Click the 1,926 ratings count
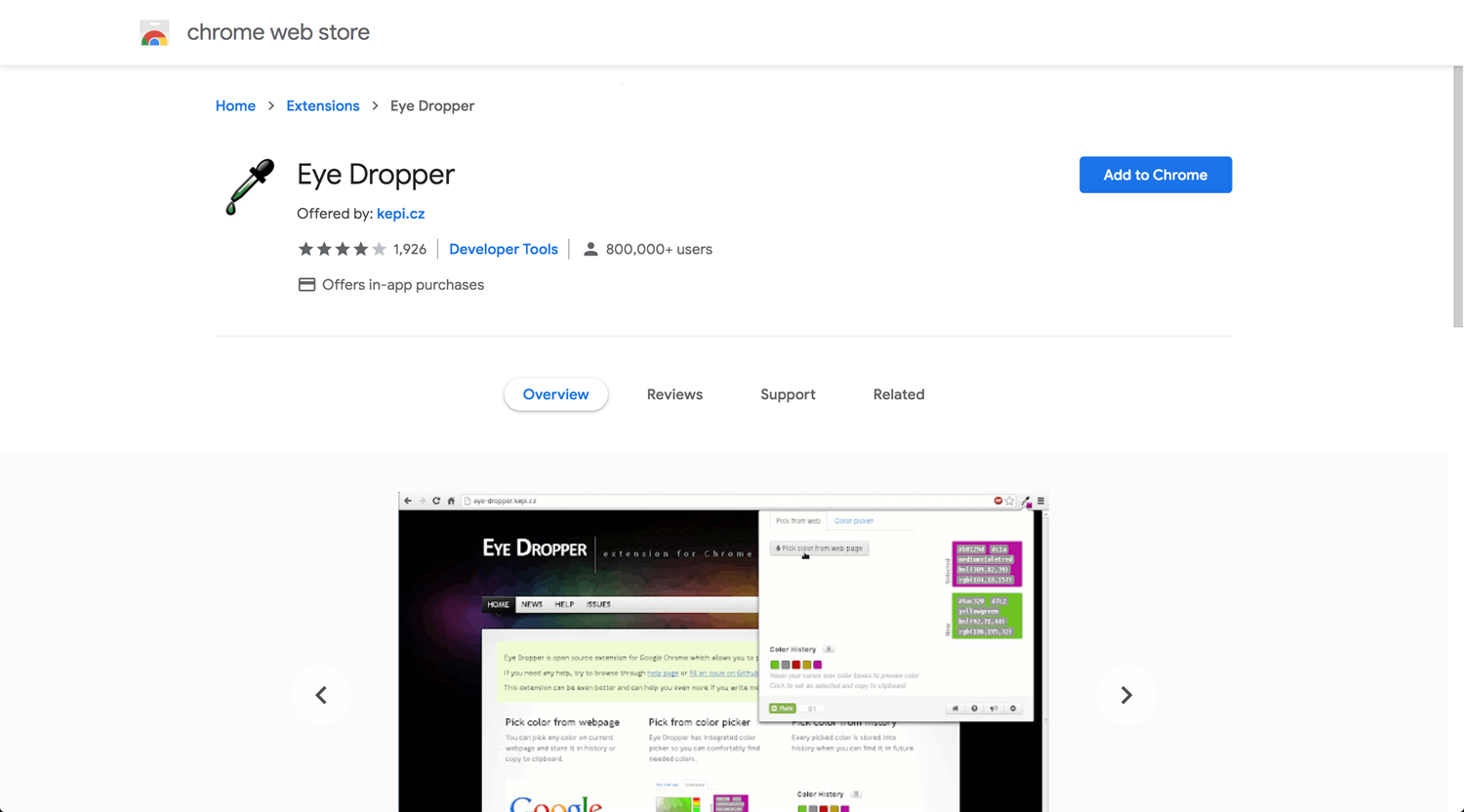 pos(410,249)
